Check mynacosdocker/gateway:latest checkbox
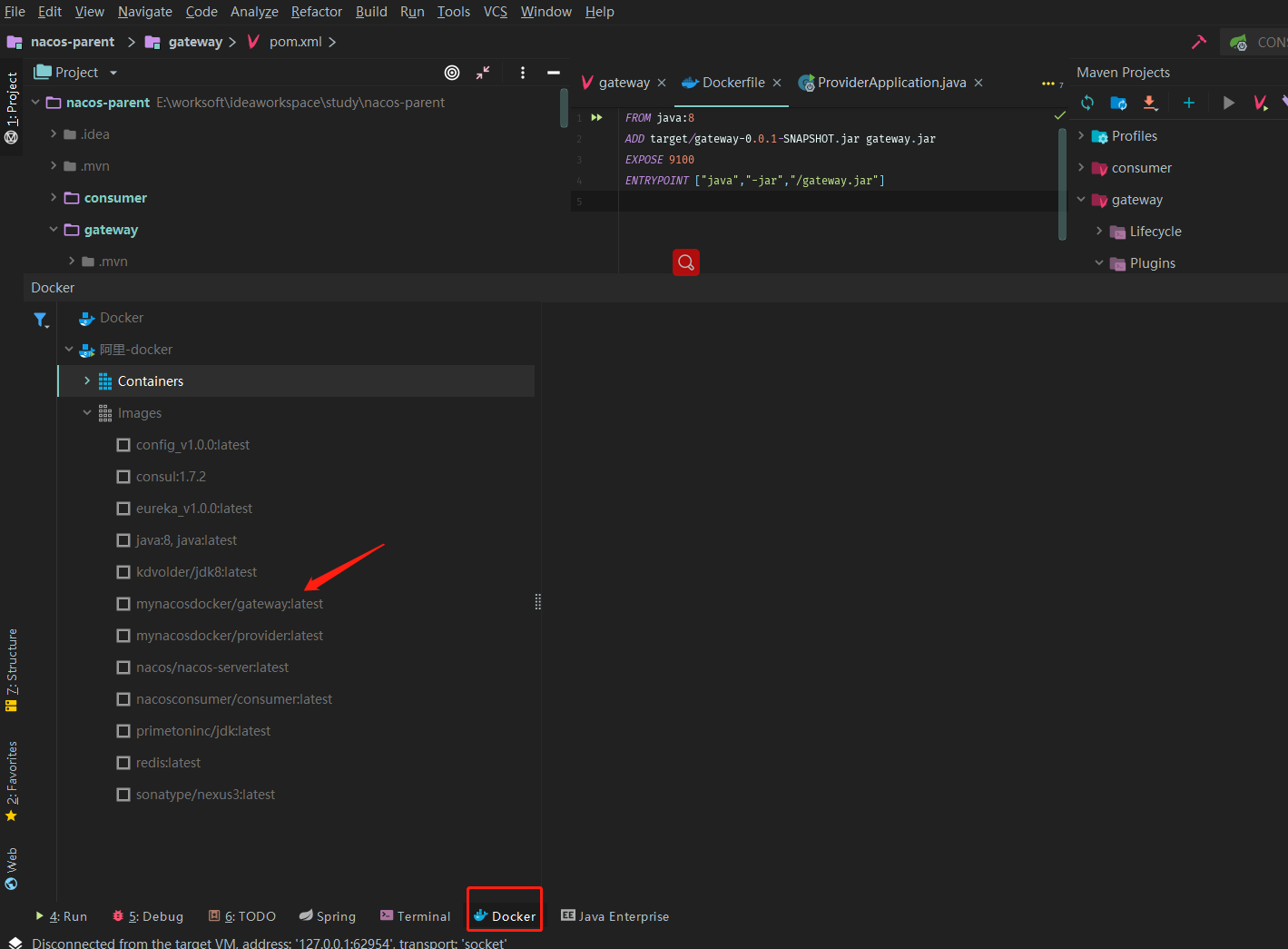The image size is (1288, 949). tap(123, 604)
